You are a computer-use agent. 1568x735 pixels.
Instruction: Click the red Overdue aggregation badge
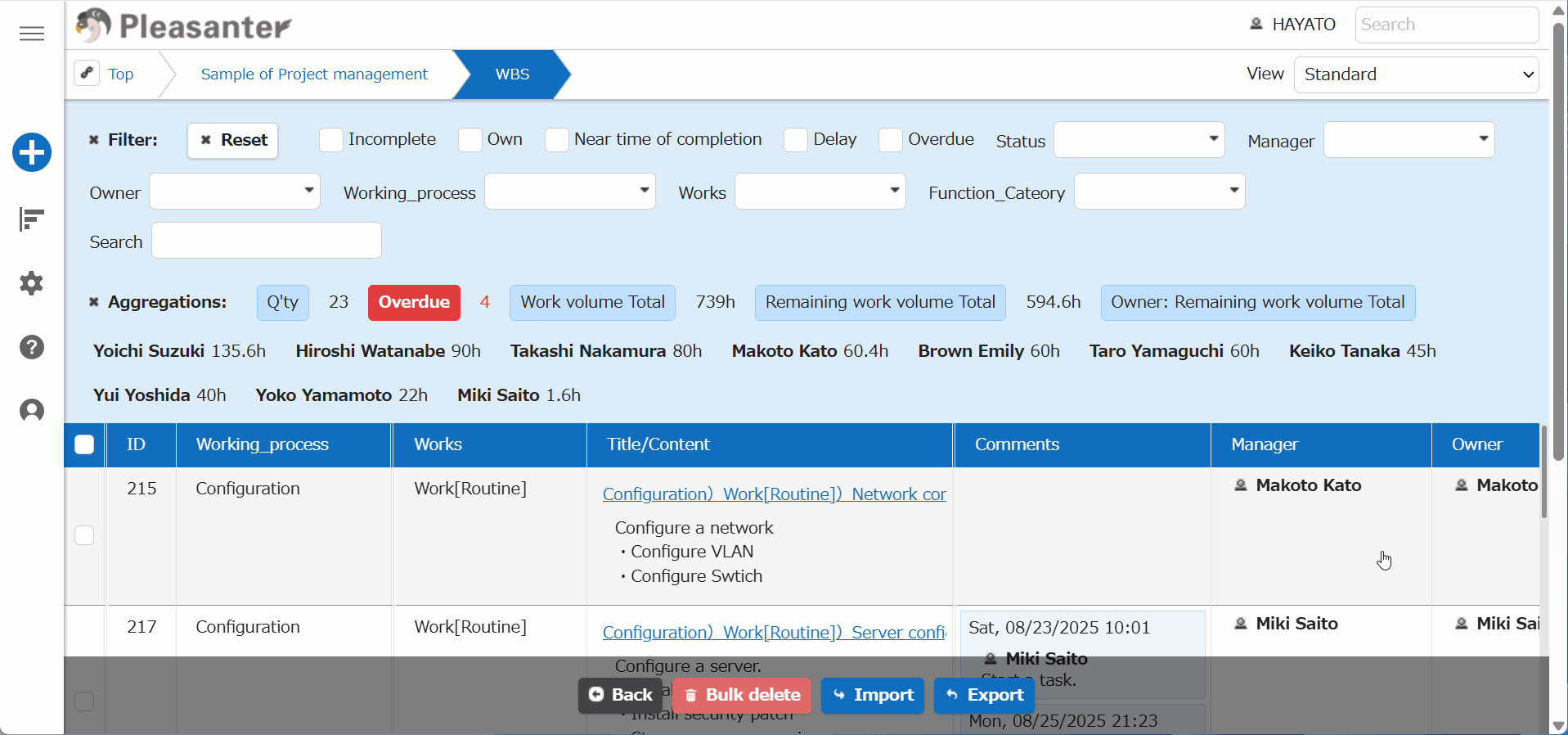[x=414, y=302]
